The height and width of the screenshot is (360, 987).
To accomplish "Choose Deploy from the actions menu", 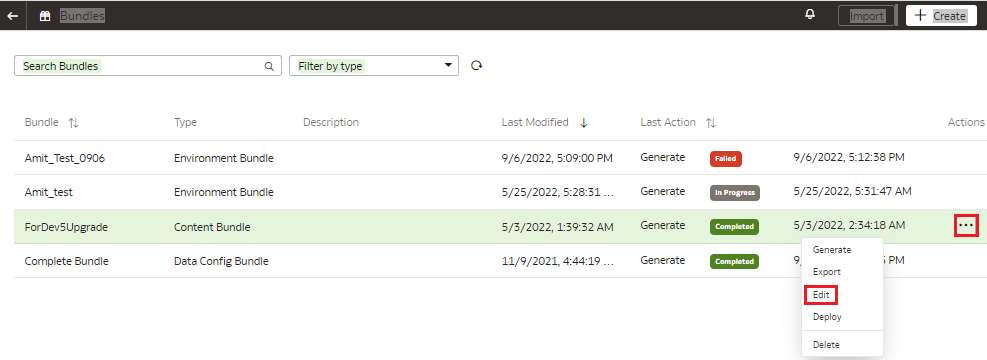I will pos(827,317).
